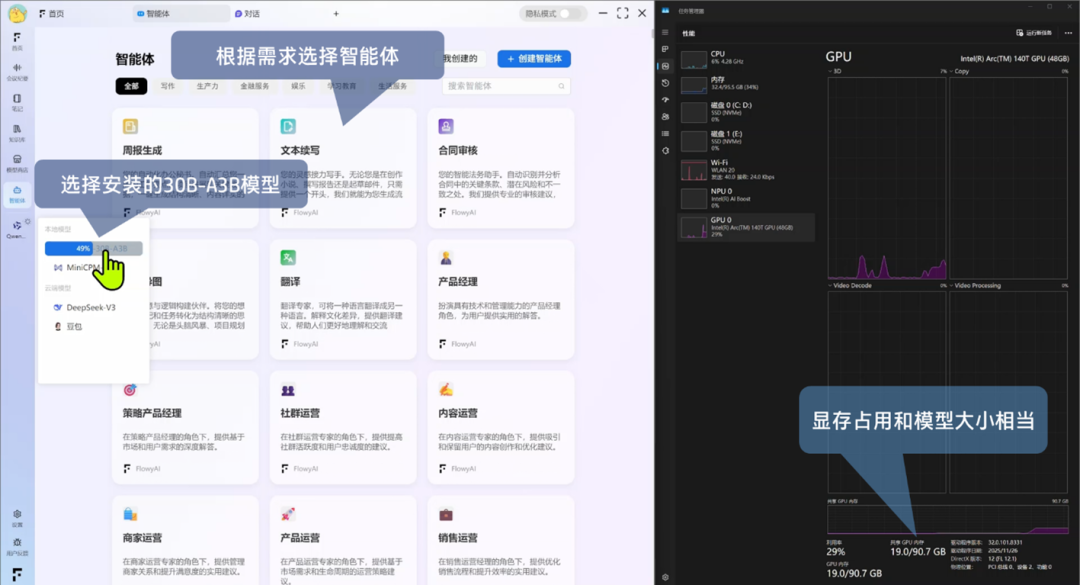Choose the DeepSeek-V3 cloud model

(x=85, y=307)
